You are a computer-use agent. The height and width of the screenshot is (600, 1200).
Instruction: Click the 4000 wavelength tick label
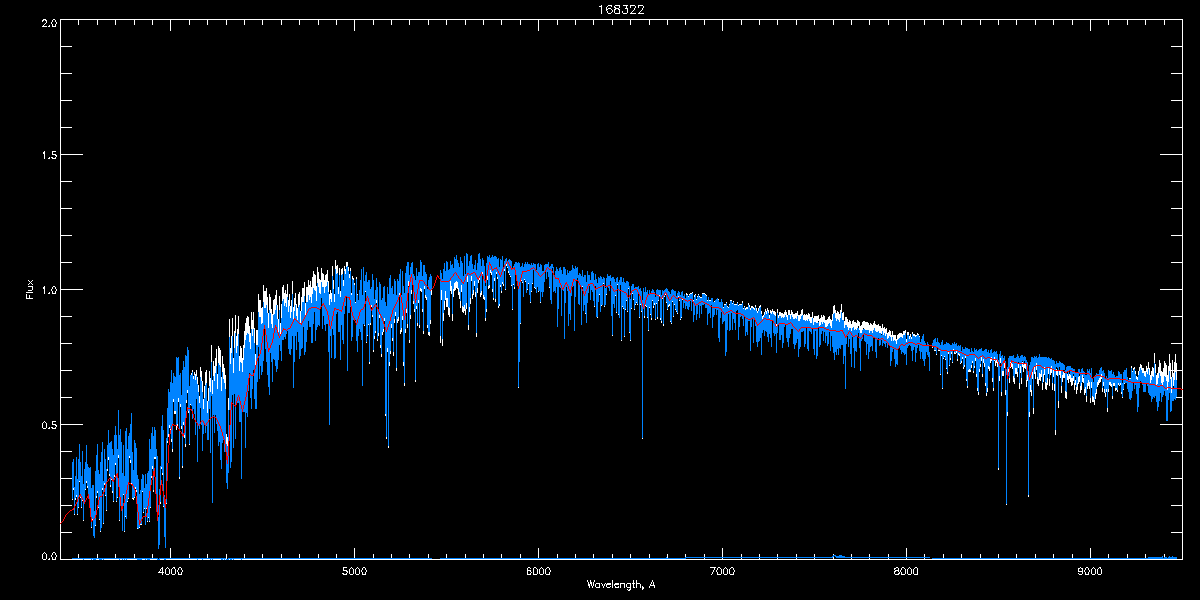[x=170, y=572]
